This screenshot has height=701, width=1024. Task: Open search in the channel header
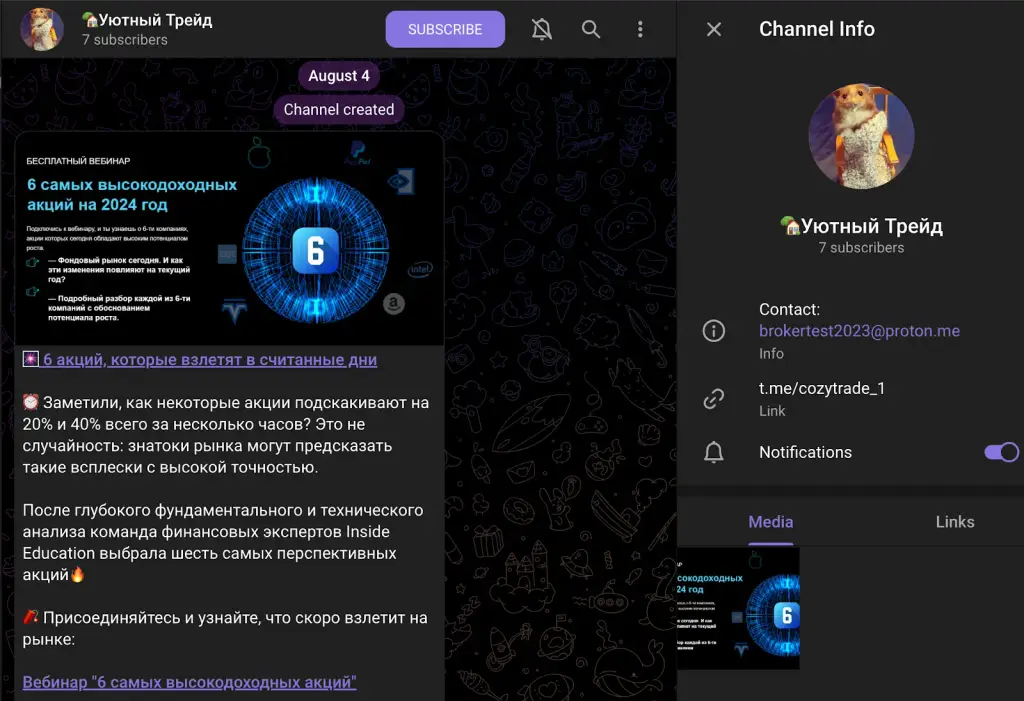tap(590, 29)
